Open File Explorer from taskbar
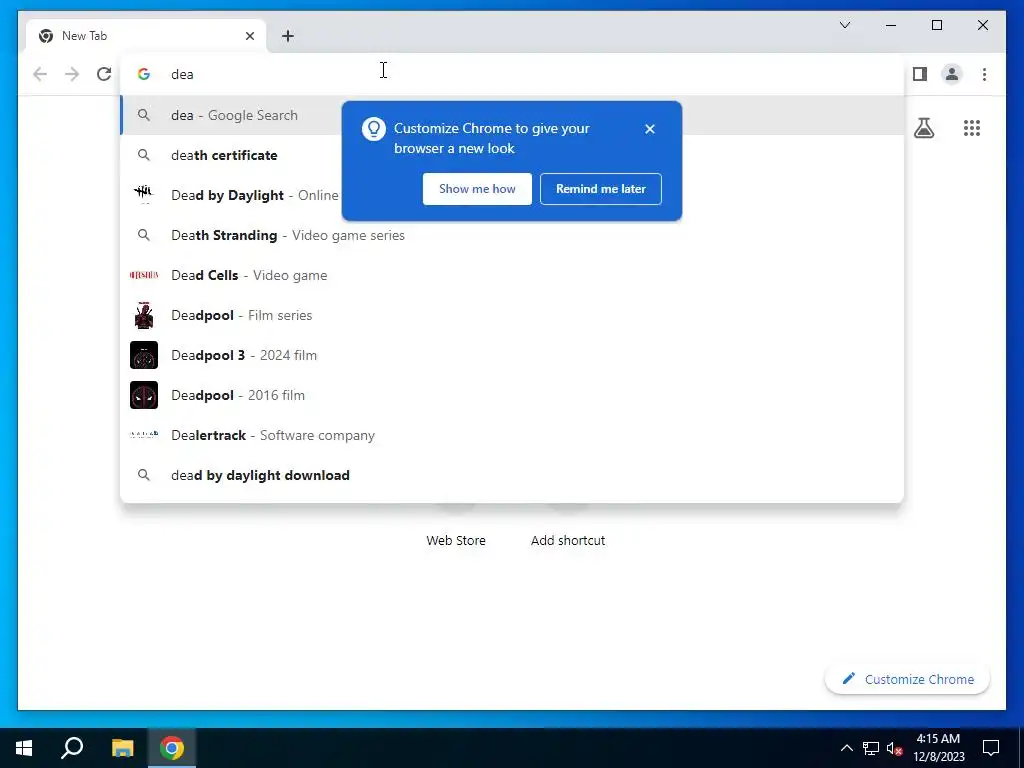 122,748
